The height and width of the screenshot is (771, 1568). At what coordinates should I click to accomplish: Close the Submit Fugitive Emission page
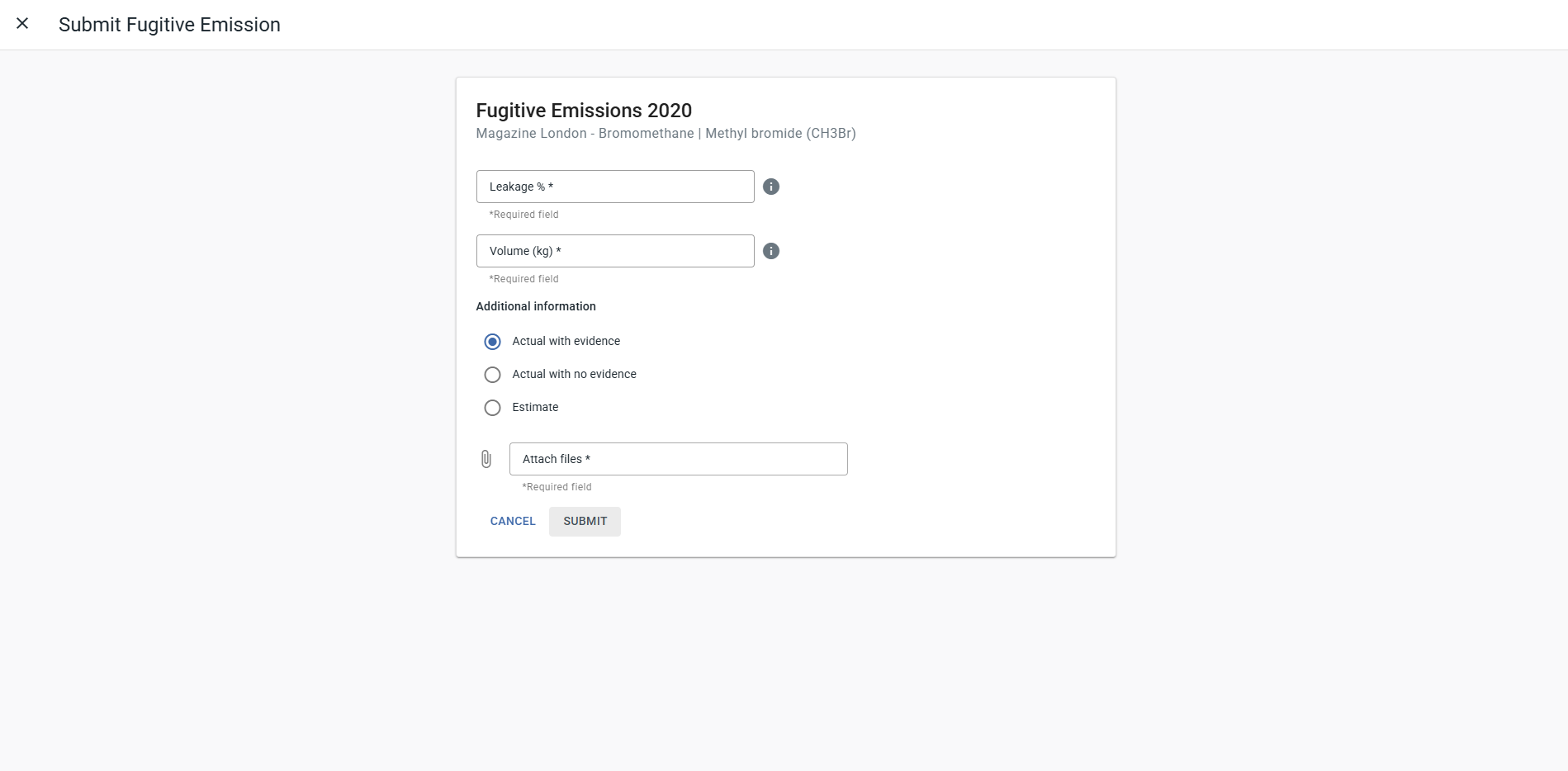tap(22, 24)
